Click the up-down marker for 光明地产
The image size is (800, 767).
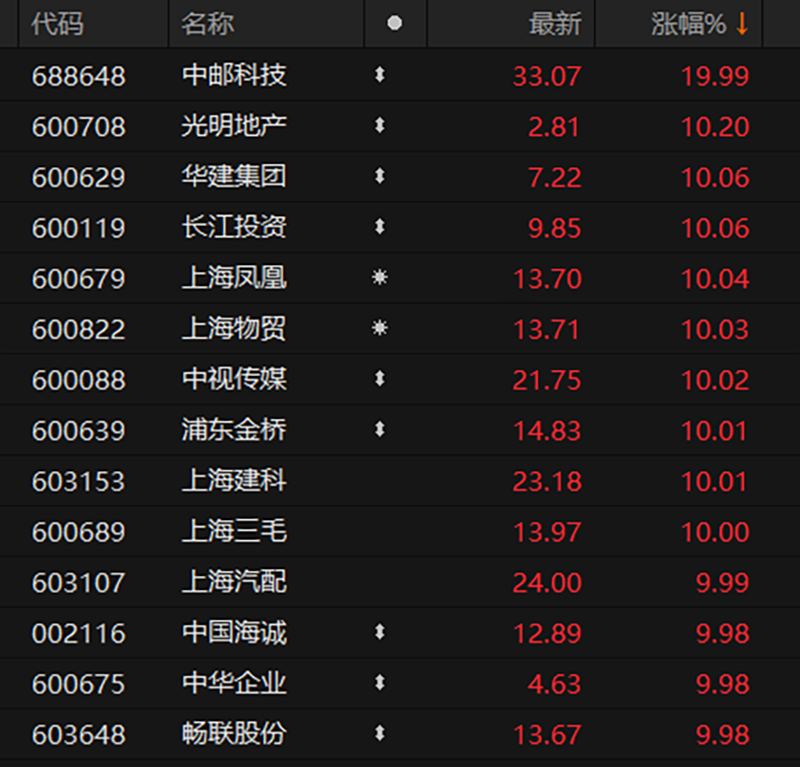tap(380, 126)
